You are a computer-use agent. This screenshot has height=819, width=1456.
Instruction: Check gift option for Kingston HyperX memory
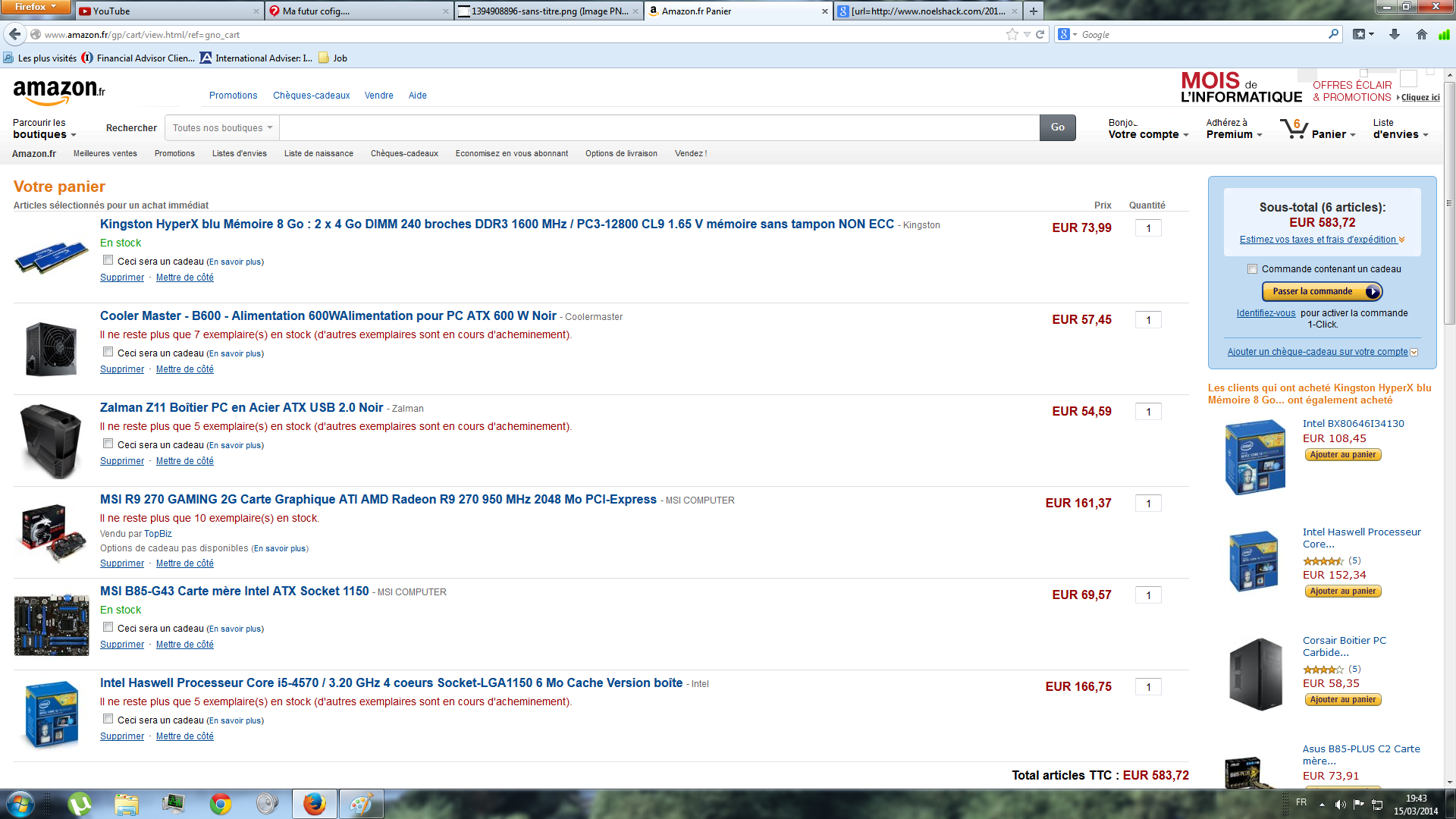108,260
